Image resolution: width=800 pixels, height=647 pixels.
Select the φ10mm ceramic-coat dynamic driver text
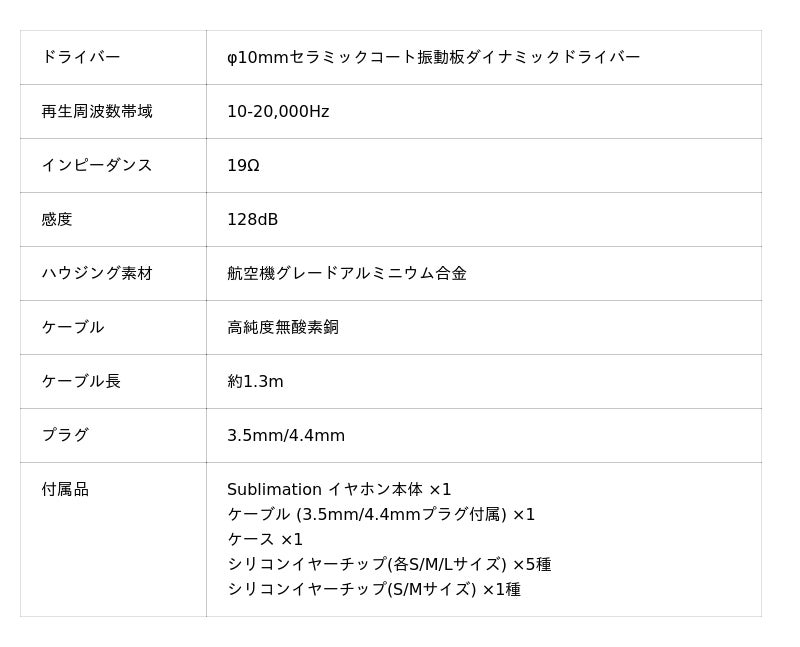pos(433,58)
